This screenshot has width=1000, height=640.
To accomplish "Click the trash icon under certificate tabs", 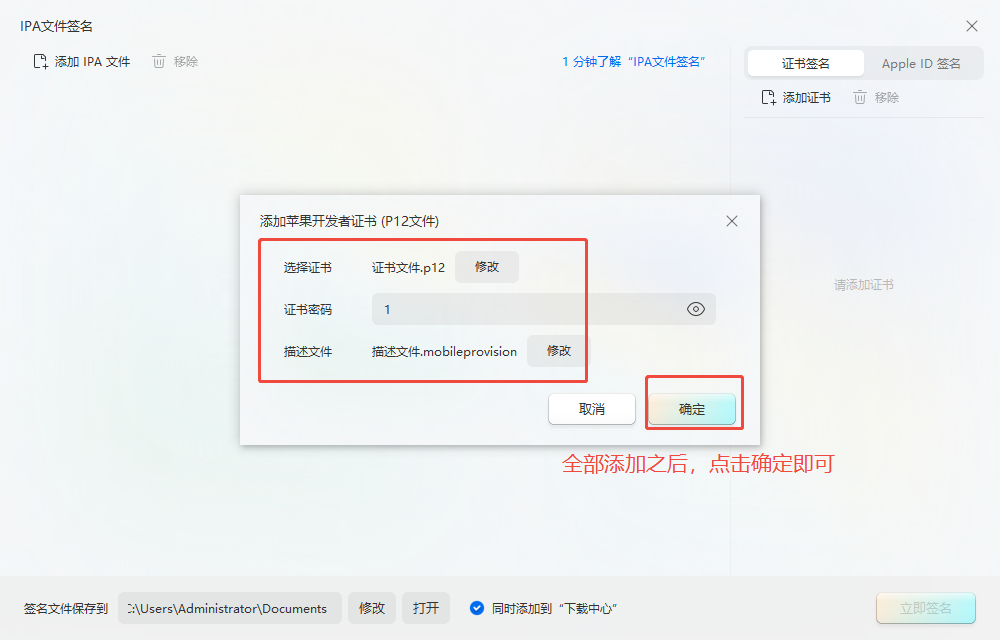I will [860, 98].
